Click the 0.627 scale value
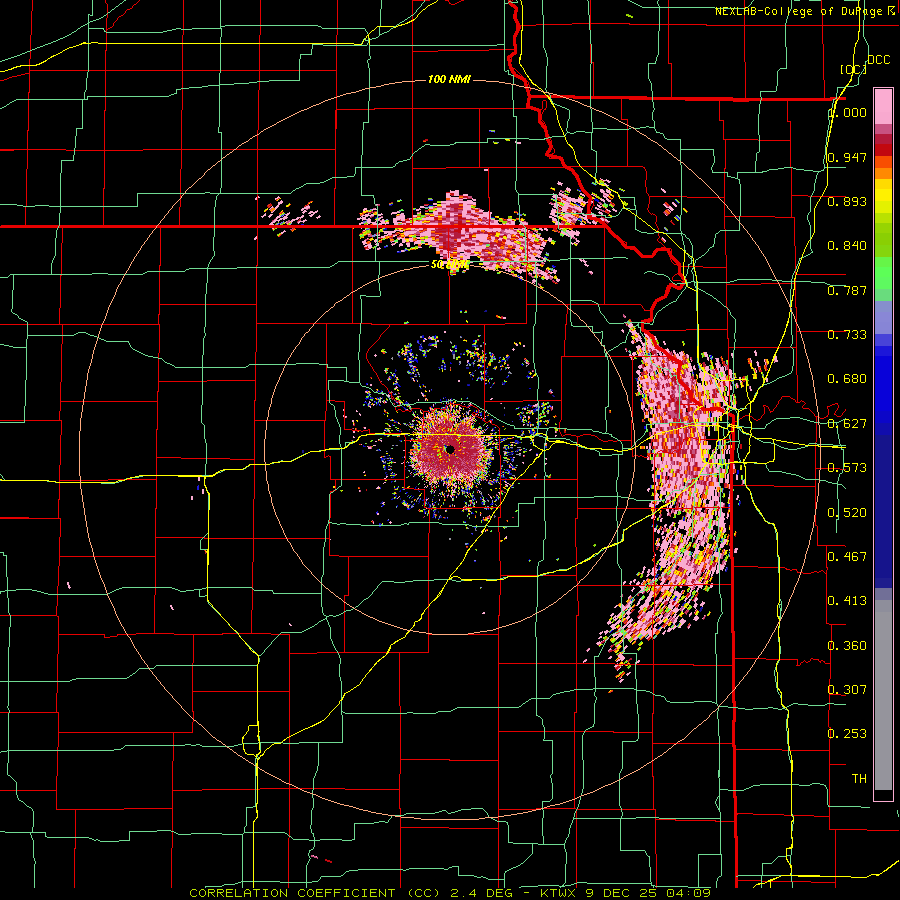This screenshot has height=900, width=900. 847,424
